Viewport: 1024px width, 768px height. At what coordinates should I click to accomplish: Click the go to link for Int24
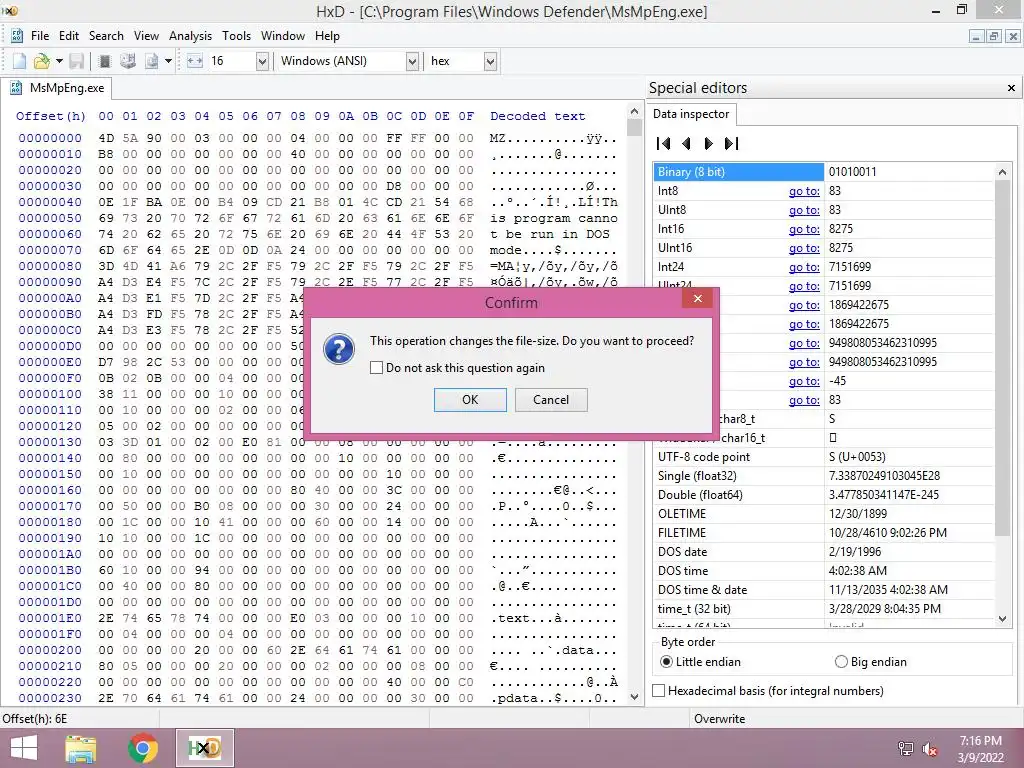pos(804,266)
